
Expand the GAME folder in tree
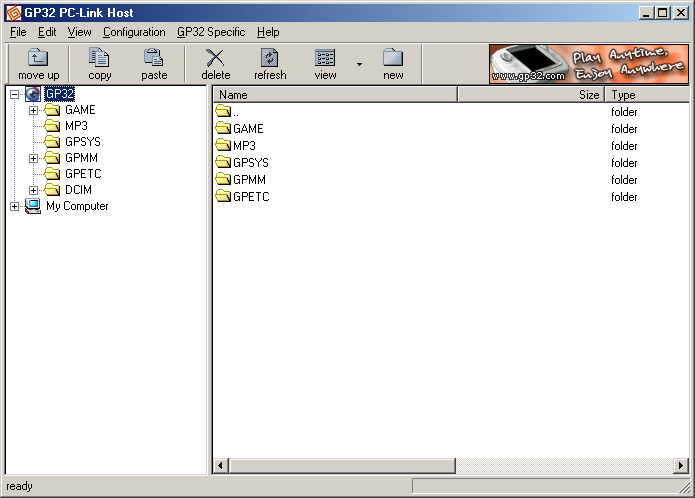pos(33,110)
